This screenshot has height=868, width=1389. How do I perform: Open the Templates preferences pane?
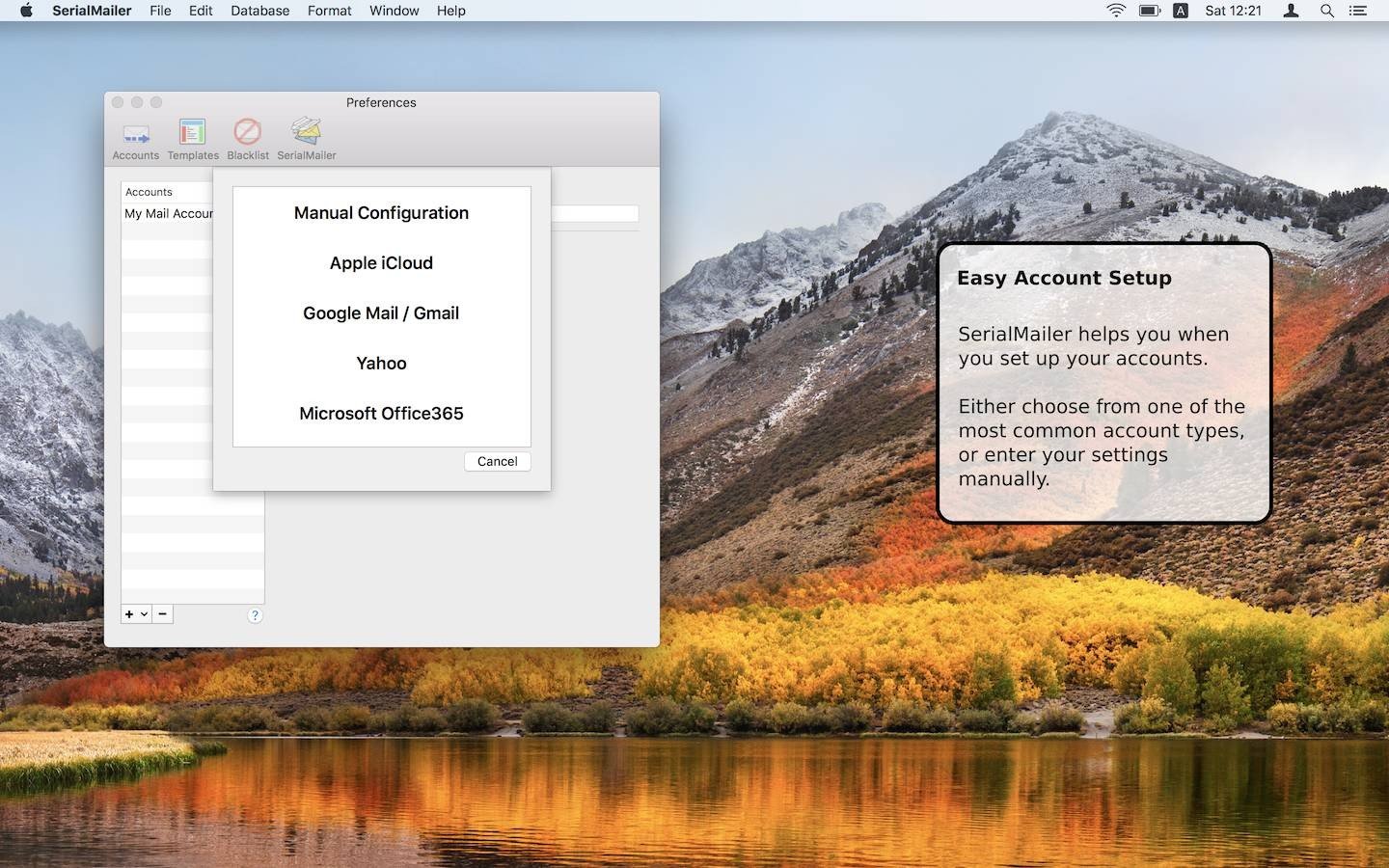pos(193,139)
